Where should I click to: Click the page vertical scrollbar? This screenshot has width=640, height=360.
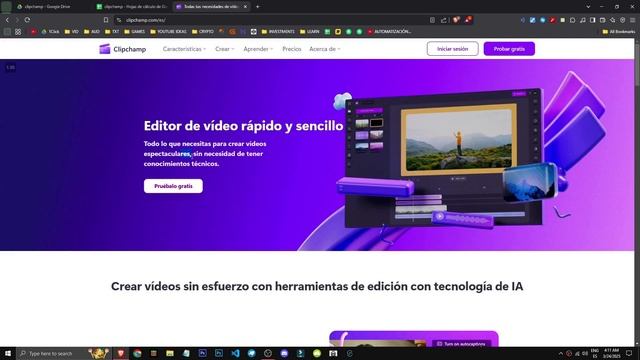(x=637, y=192)
